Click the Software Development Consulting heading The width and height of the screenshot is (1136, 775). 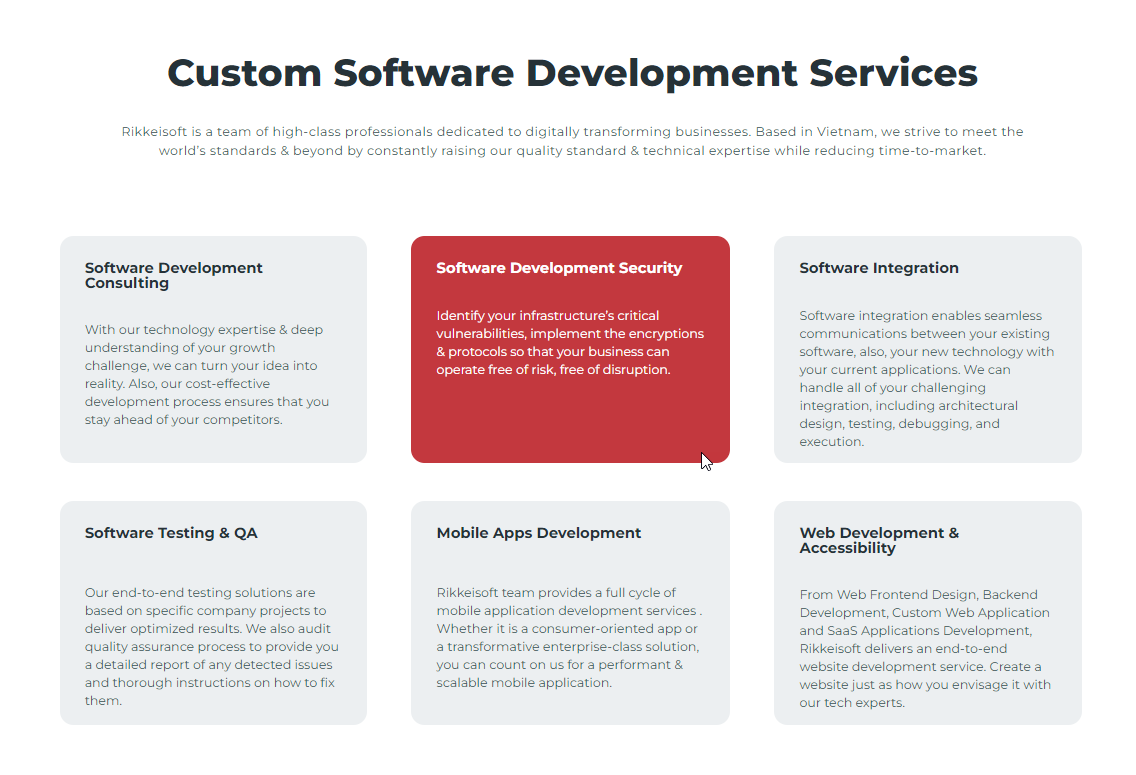point(173,275)
